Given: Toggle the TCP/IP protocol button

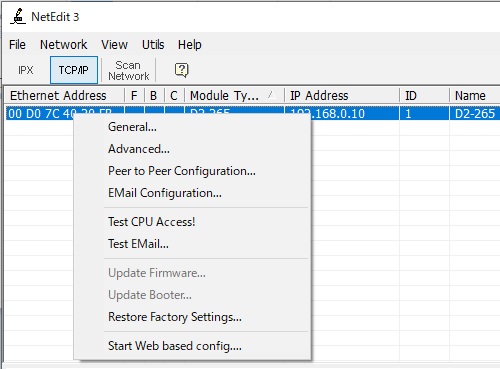Looking at the screenshot, I should (74, 70).
